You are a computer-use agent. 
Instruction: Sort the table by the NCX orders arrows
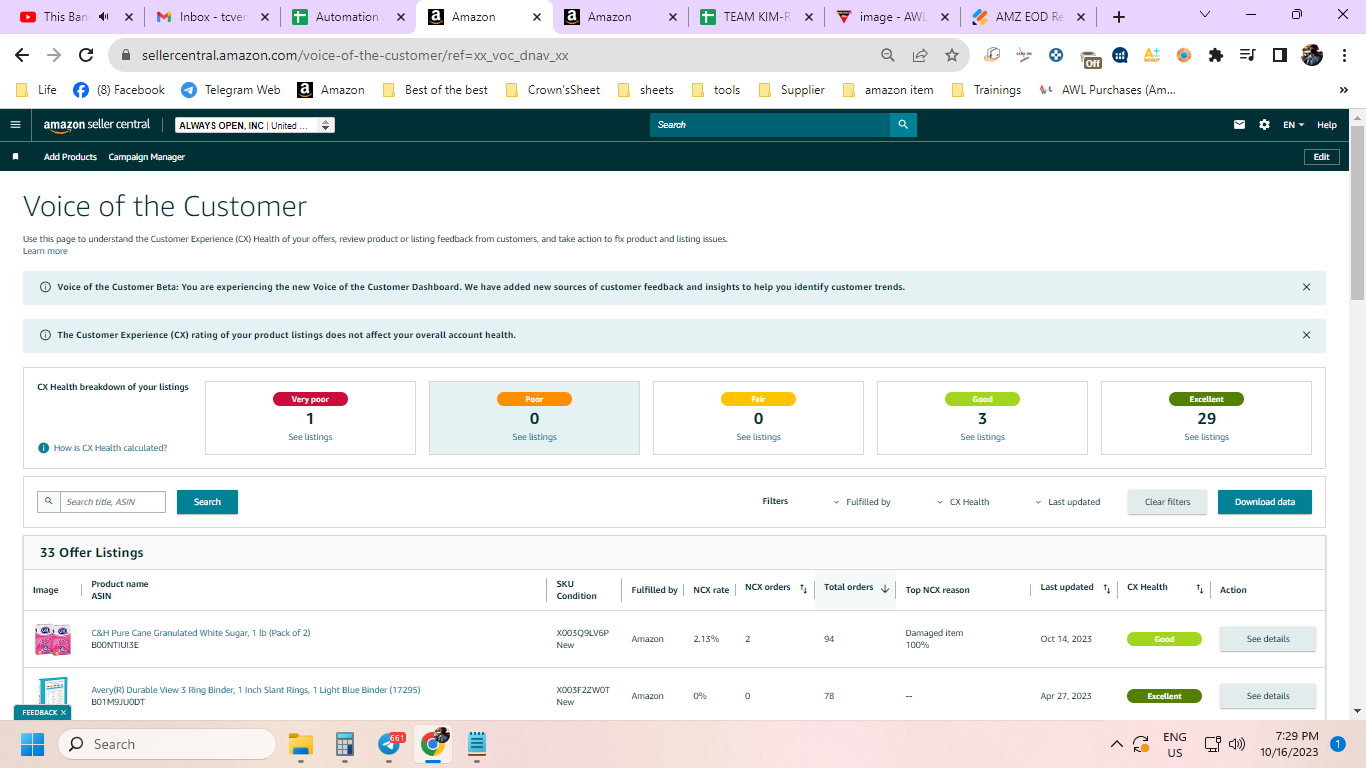tap(803, 589)
